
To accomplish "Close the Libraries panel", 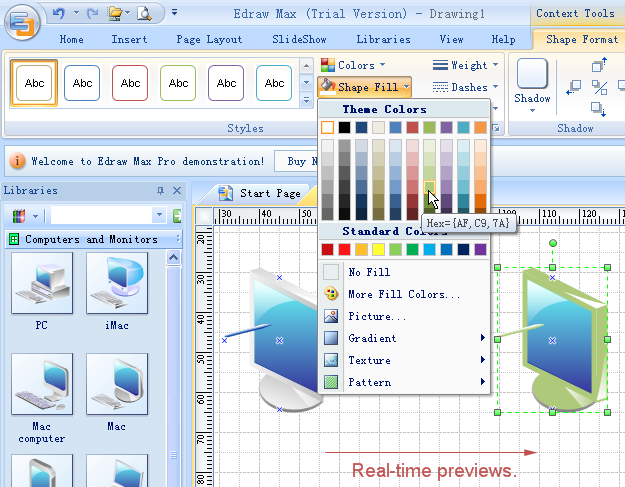I will (177, 190).
